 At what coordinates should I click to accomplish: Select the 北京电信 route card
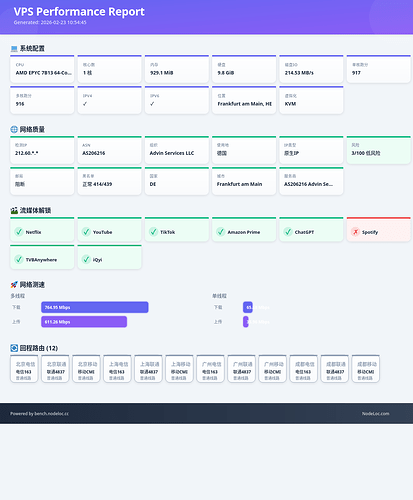click(x=24, y=369)
